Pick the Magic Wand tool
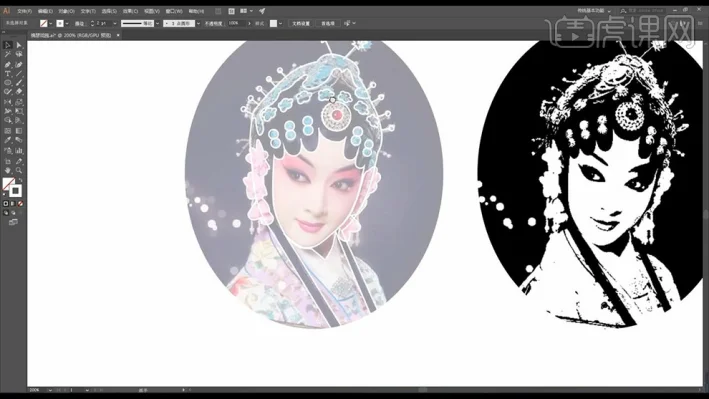Viewport: 709px width, 399px height. (x=7, y=54)
